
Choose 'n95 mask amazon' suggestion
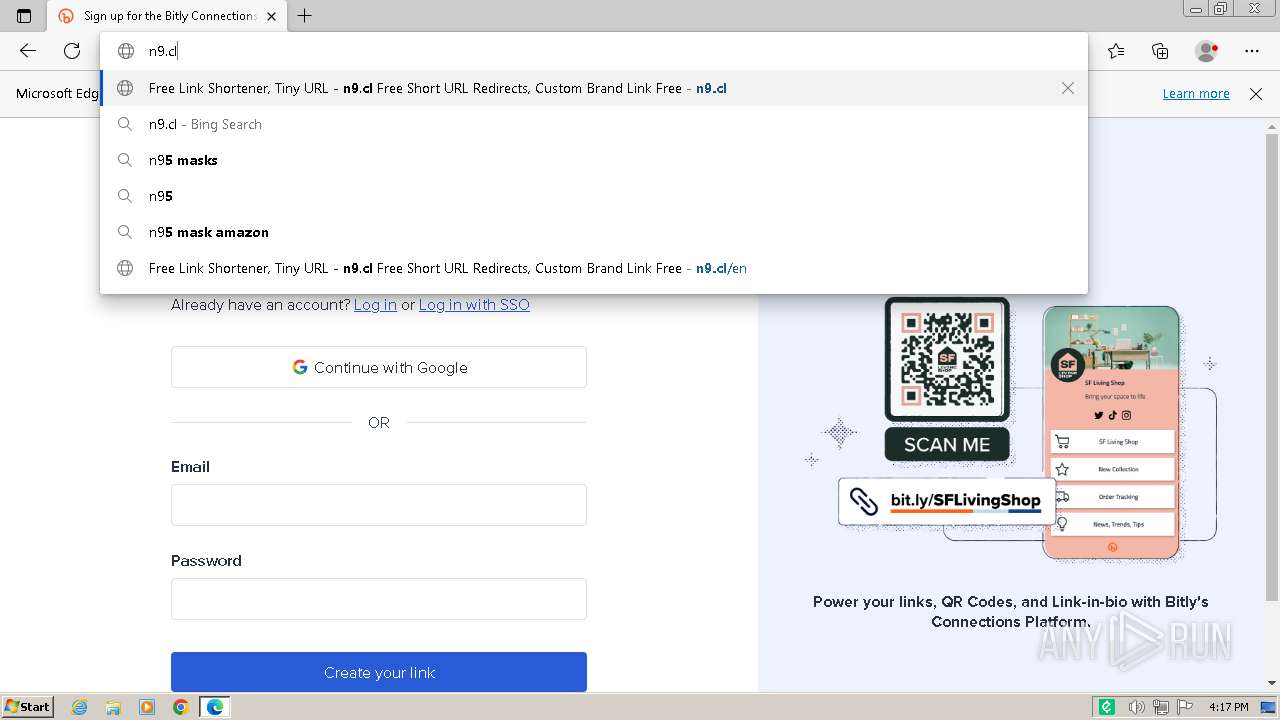(x=594, y=232)
